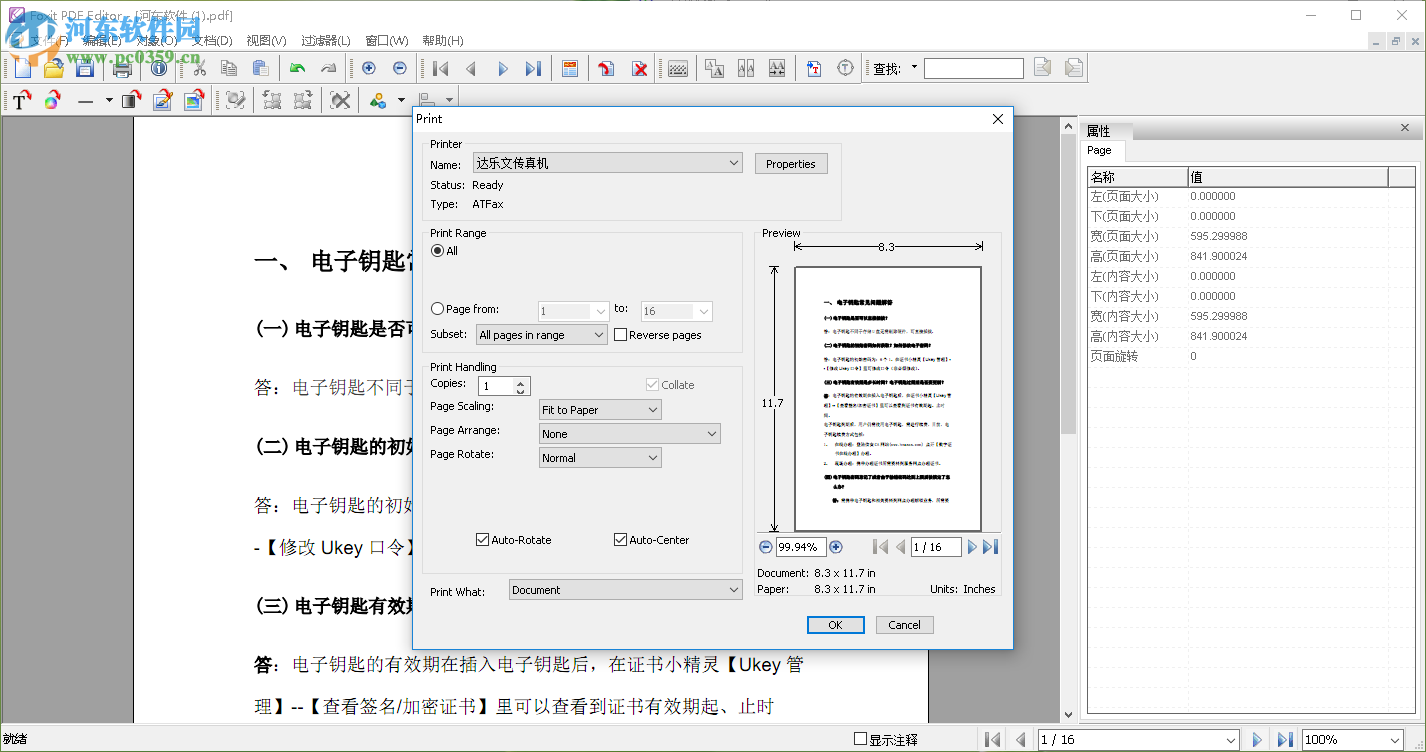Jump to the last page icon
The width and height of the screenshot is (1426, 752).
point(534,68)
